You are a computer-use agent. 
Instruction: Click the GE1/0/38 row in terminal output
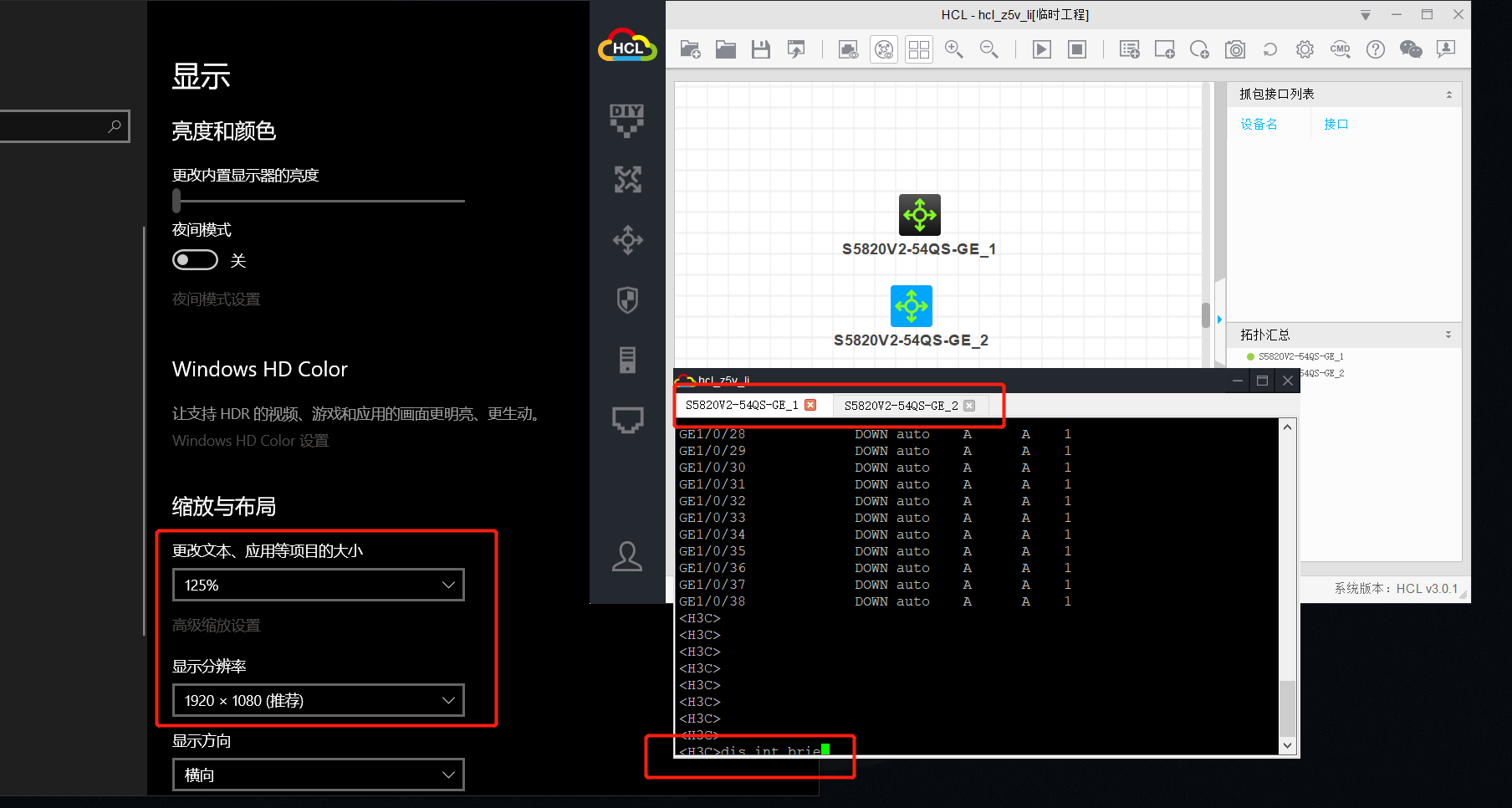click(x=875, y=601)
